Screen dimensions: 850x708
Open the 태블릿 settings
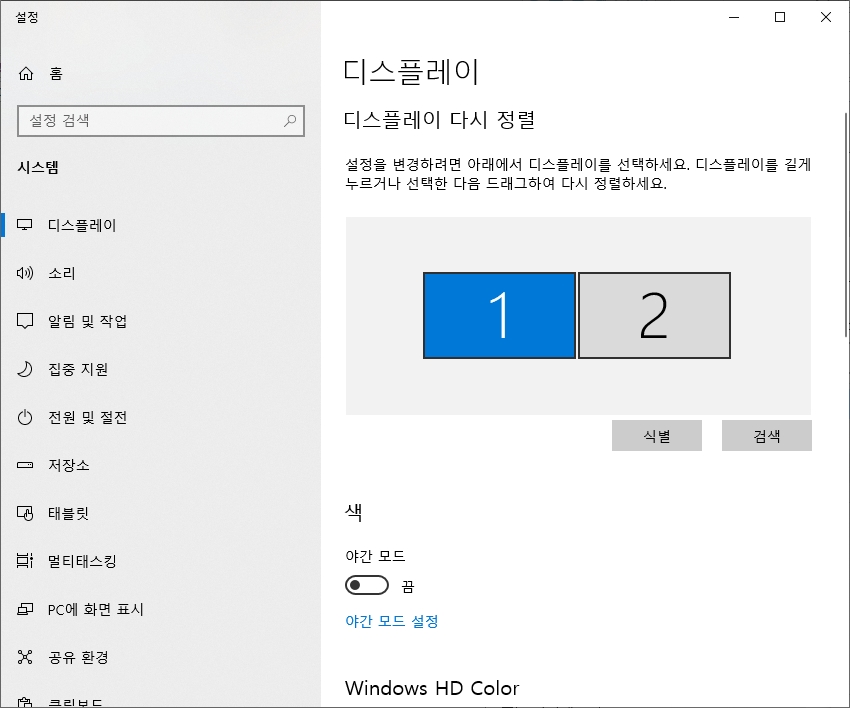[x=160, y=513]
